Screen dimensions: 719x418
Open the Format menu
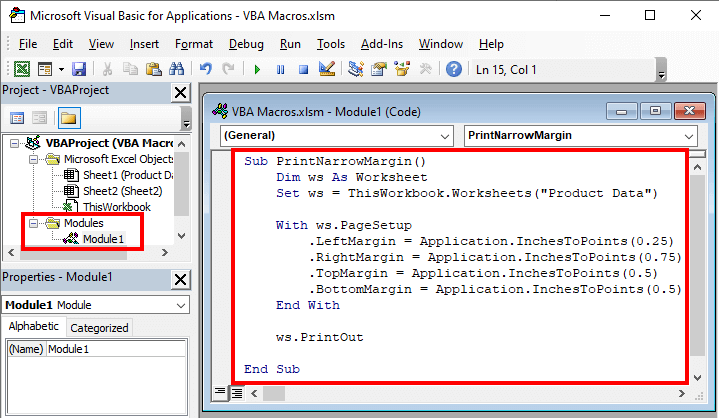click(x=194, y=44)
